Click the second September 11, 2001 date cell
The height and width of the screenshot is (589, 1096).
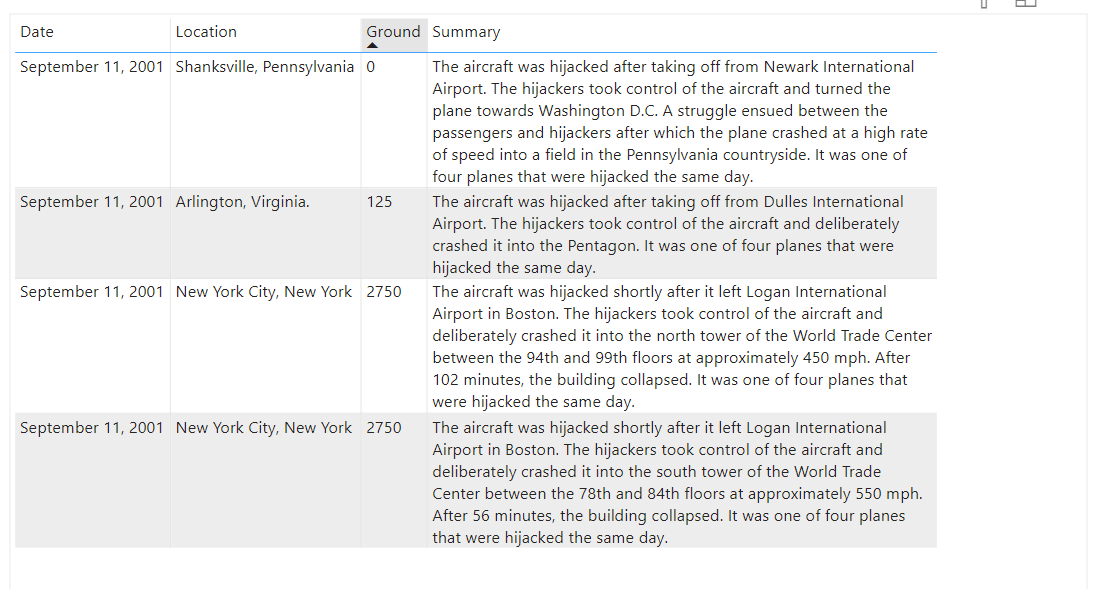[x=91, y=201]
